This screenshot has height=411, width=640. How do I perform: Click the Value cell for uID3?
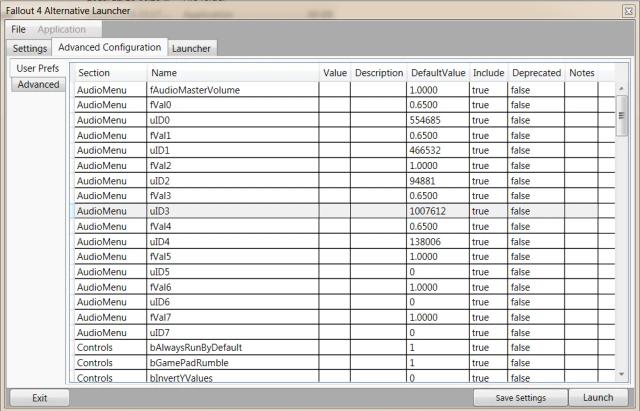click(335, 211)
